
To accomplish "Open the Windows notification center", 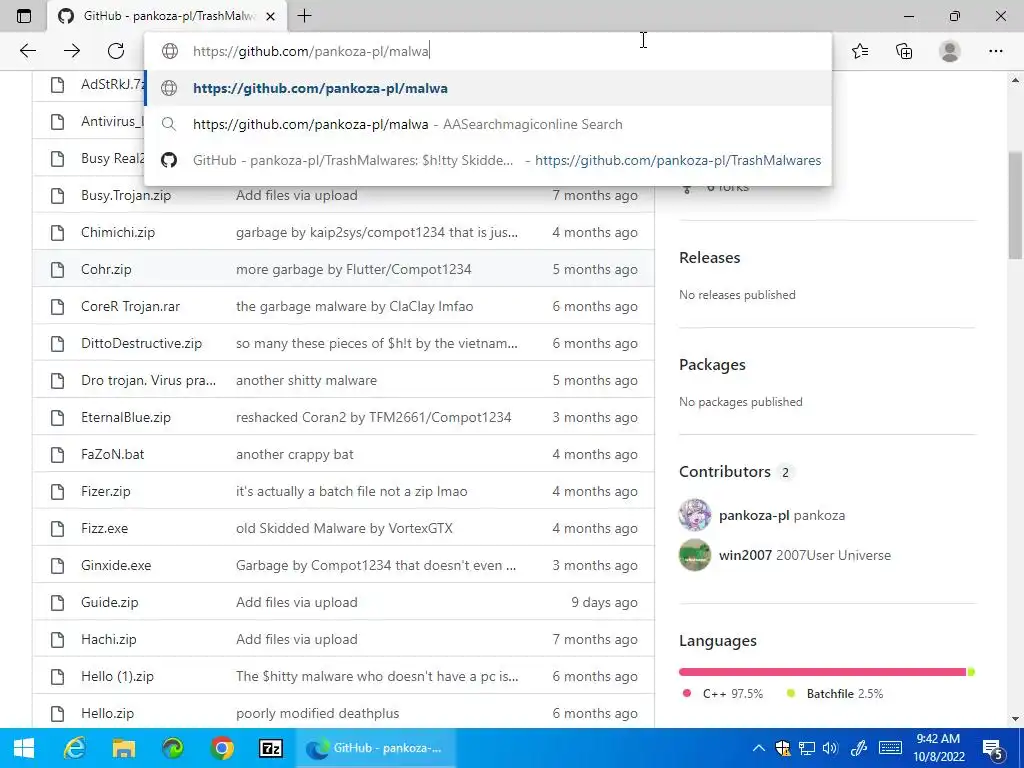I will click(x=993, y=749).
